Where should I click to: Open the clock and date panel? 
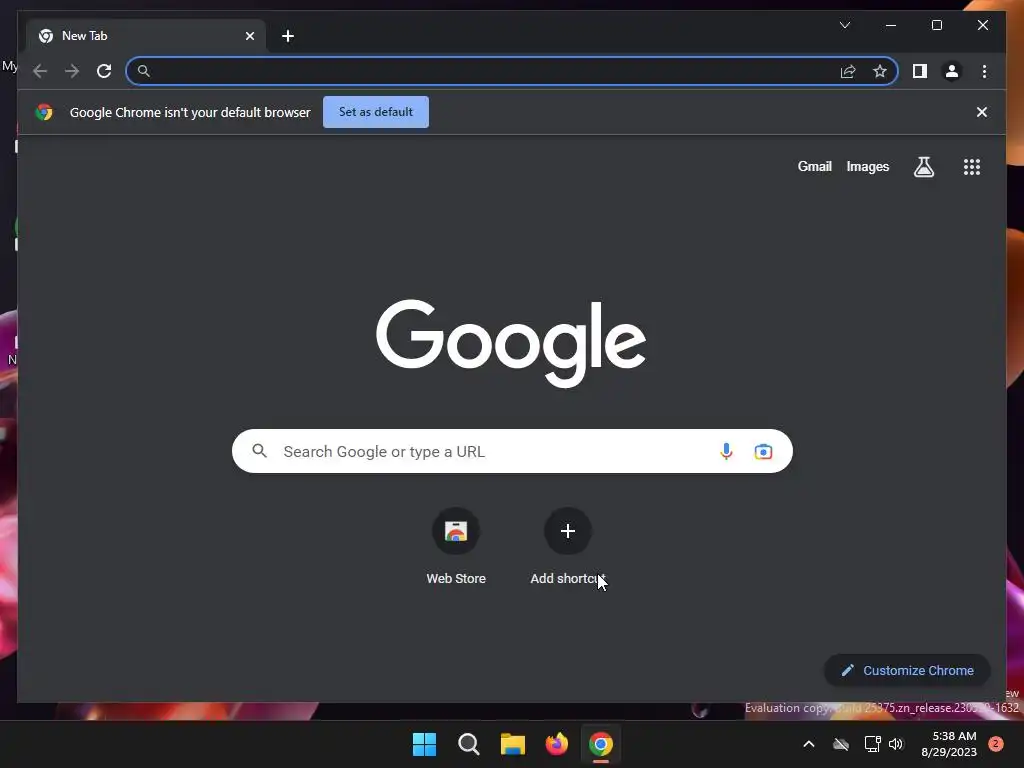(949, 744)
